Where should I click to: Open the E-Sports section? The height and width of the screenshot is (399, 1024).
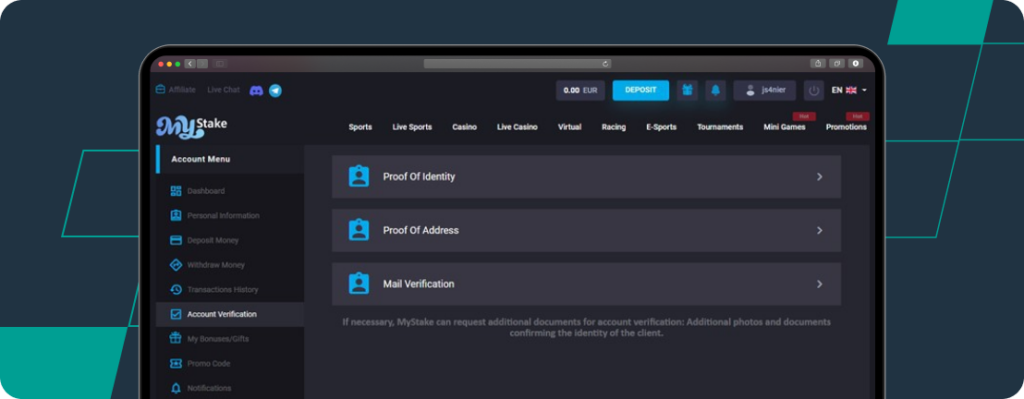[662, 127]
